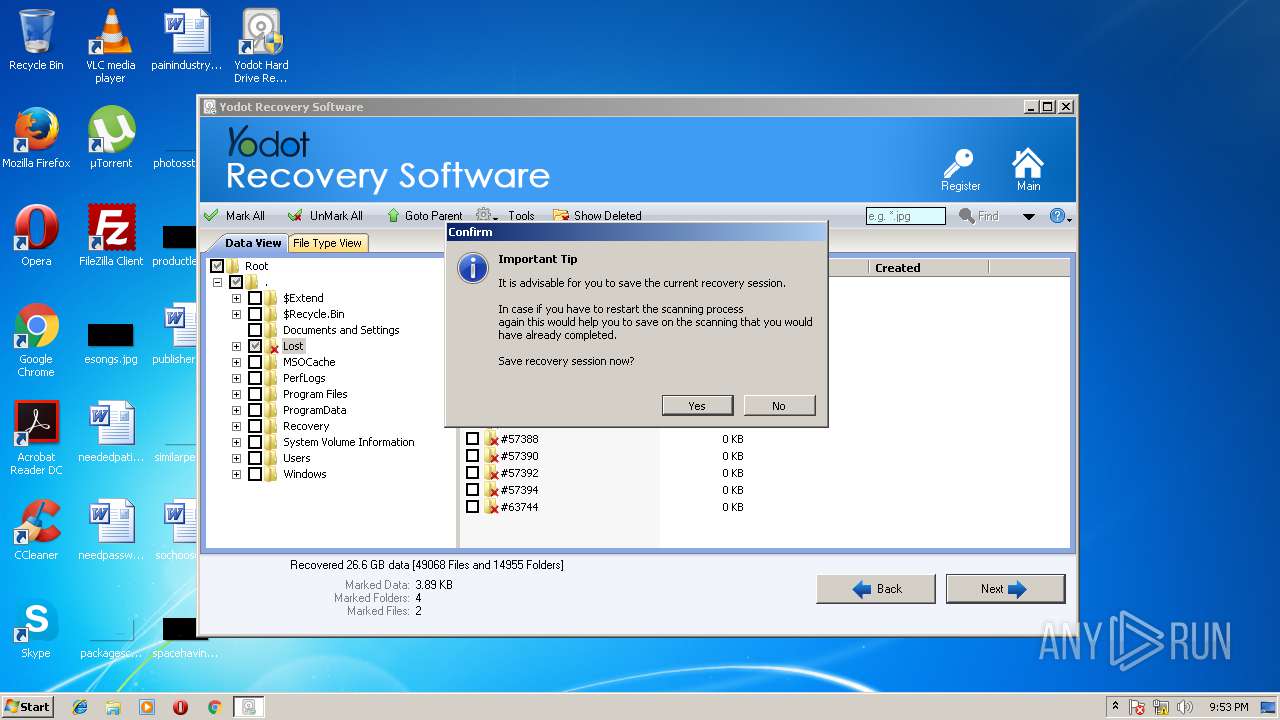Viewport: 1280px width, 720px height.
Task: Open Recycle Bin desktop icon
Action: (x=36, y=40)
